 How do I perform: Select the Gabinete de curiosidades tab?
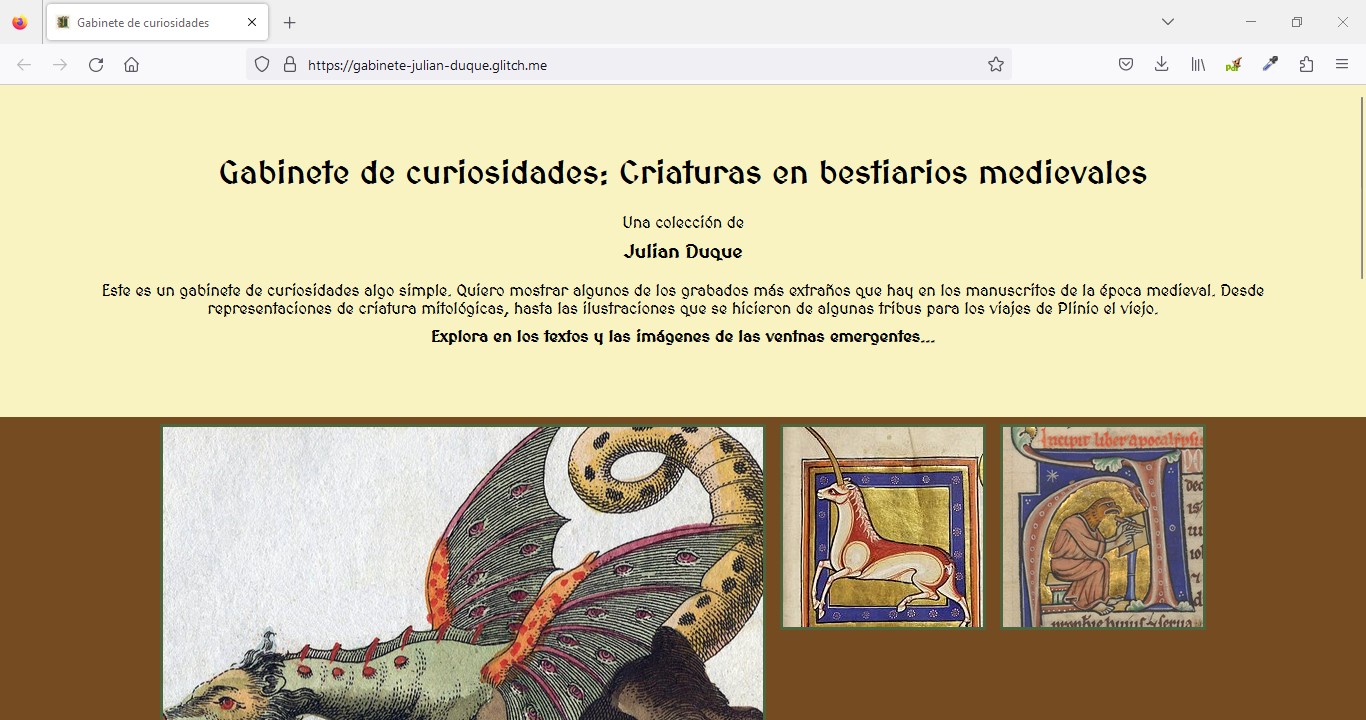point(157,22)
